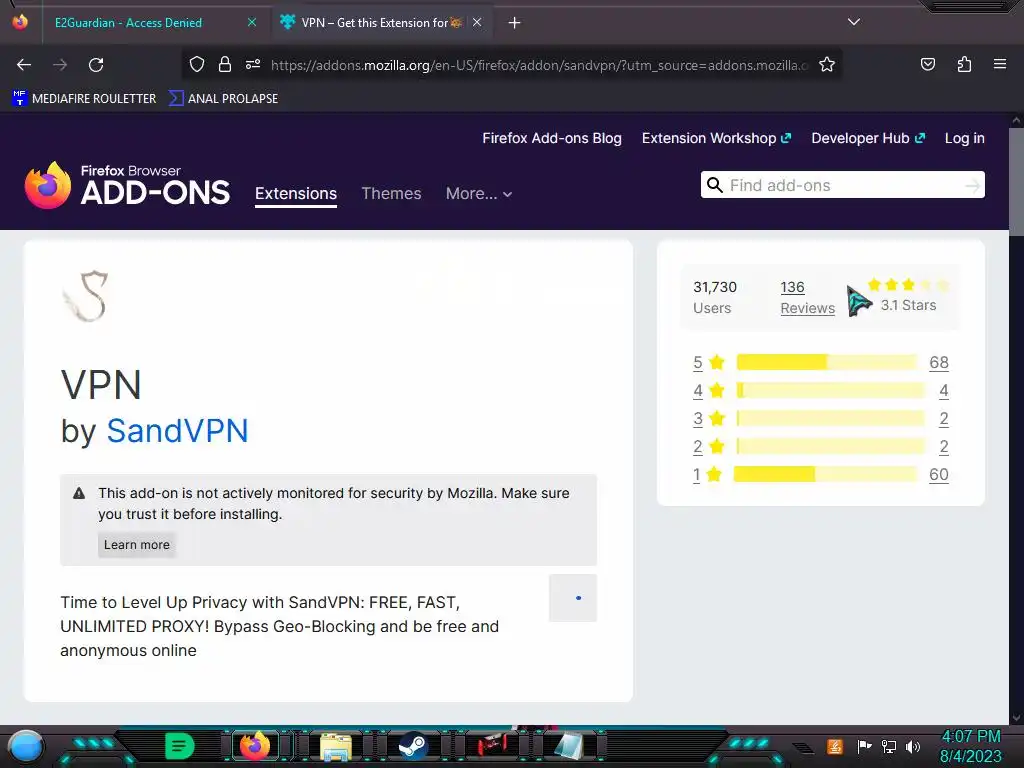The height and width of the screenshot is (768, 1024).
Task: Click the 3.1 Stars rating
Action: 908,295
